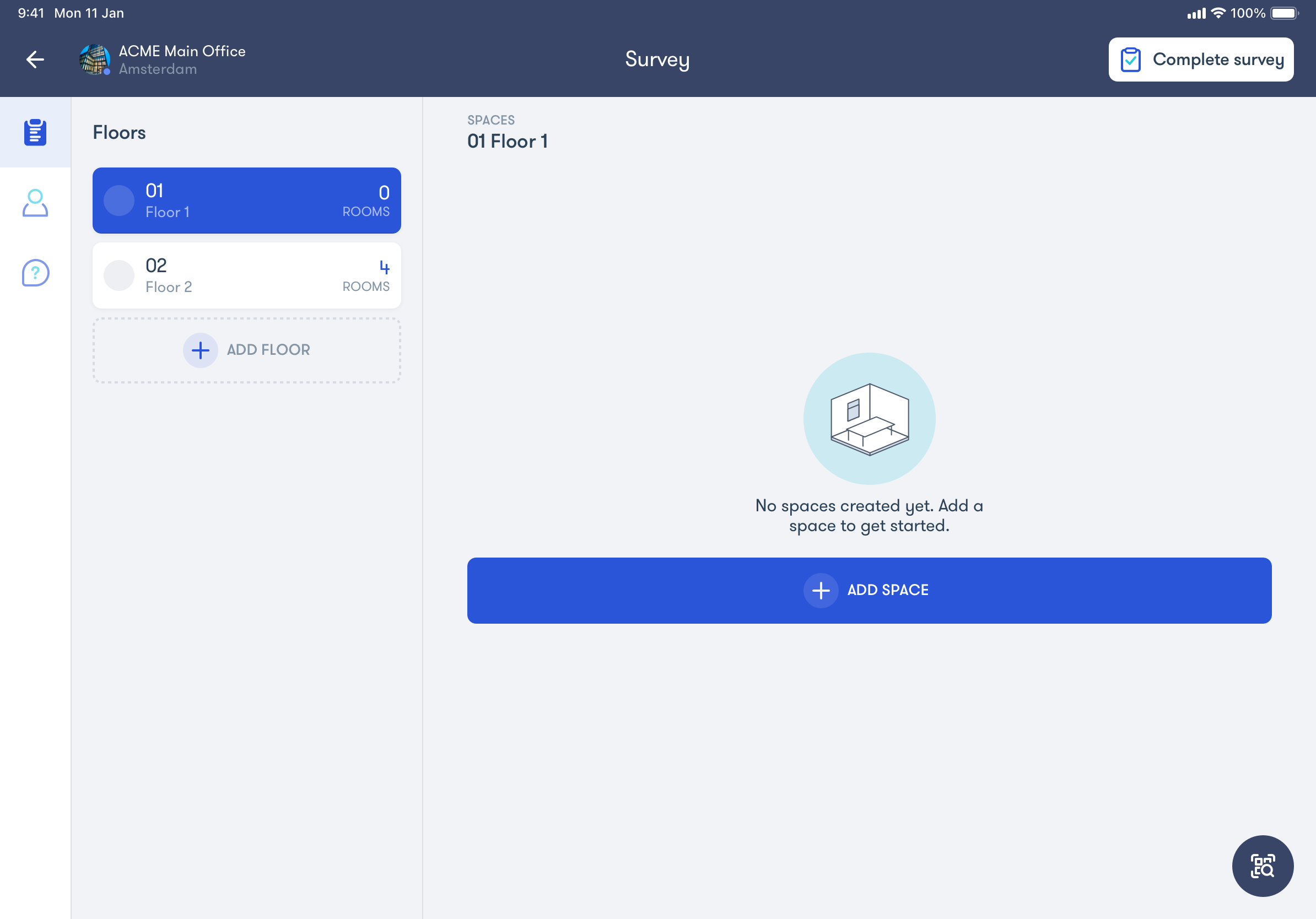Screen dimensions: 1316x919
Task: Click the plus icon in Add Space
Action: 821,590
